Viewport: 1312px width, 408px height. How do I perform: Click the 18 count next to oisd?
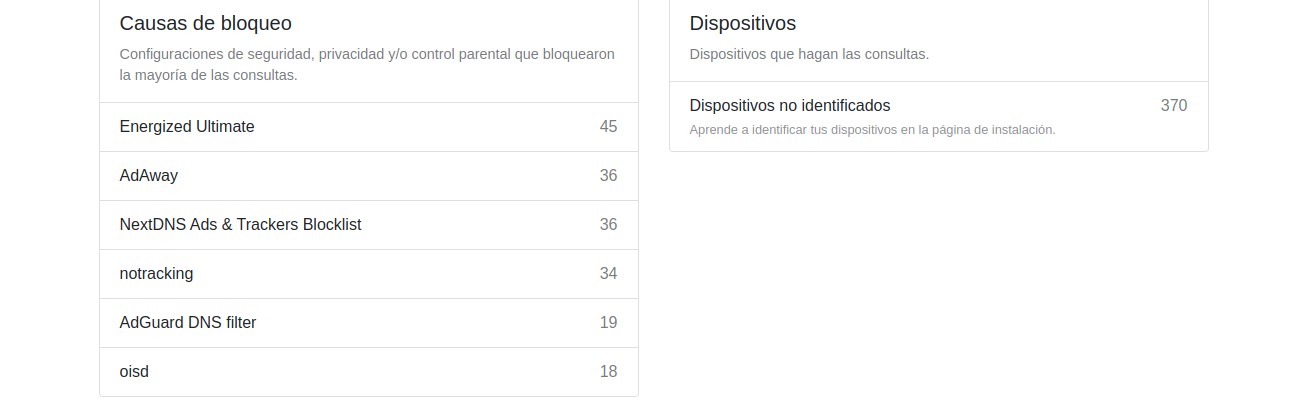pos(608,372)
